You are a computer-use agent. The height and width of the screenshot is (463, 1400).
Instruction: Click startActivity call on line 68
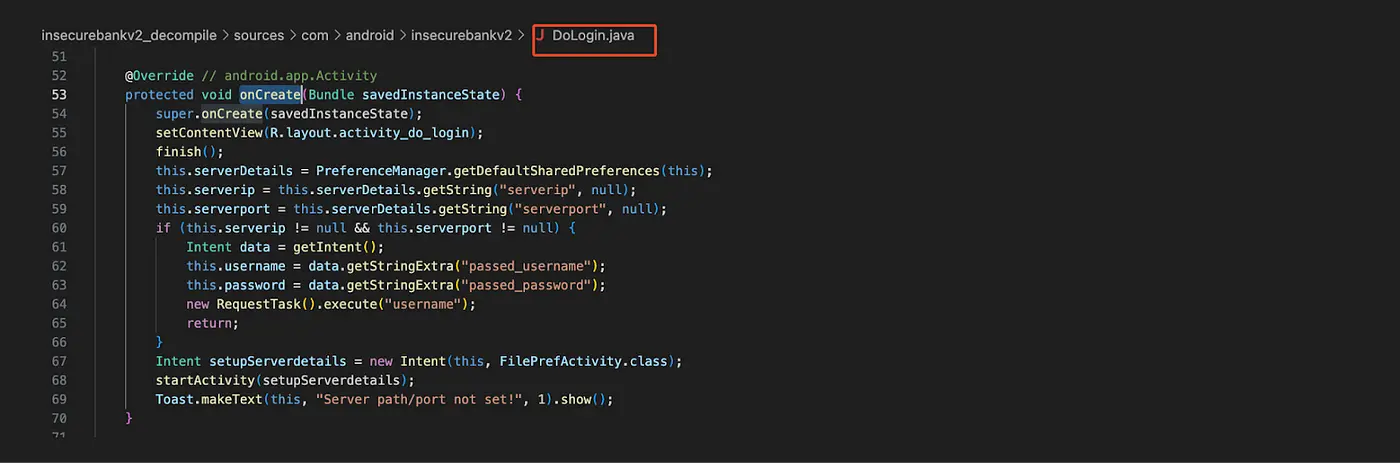[x=205, y=380]
